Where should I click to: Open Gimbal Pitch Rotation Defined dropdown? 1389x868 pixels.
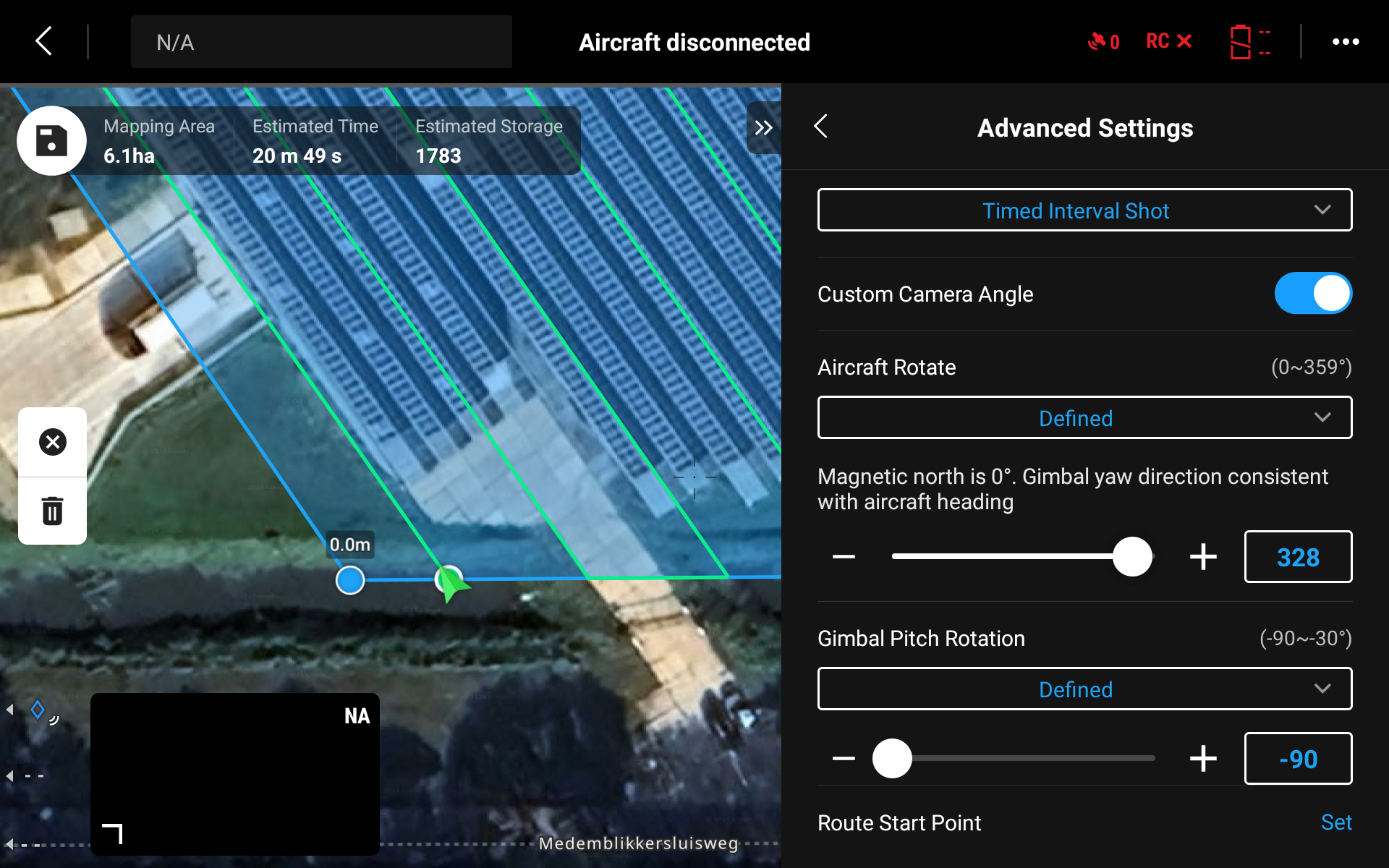tap(1084, 689)
